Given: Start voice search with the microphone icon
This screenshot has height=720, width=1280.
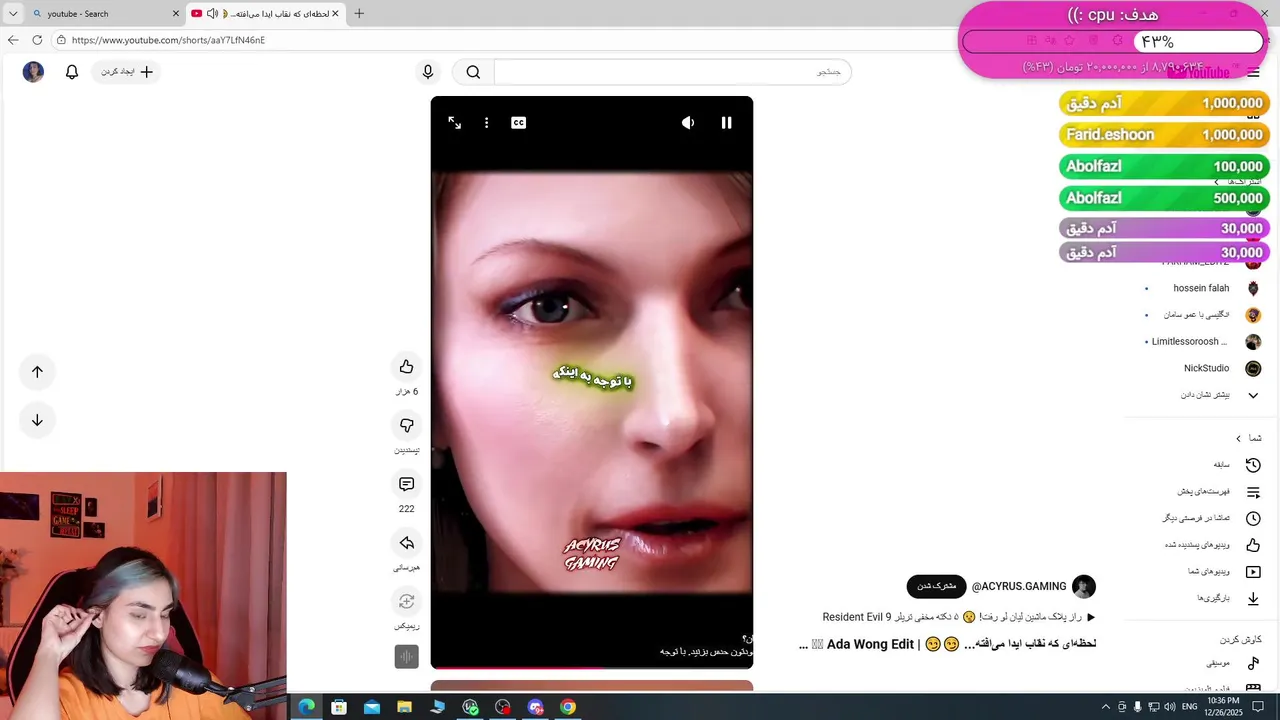Looking at the screenshot, I should [428, 72].
